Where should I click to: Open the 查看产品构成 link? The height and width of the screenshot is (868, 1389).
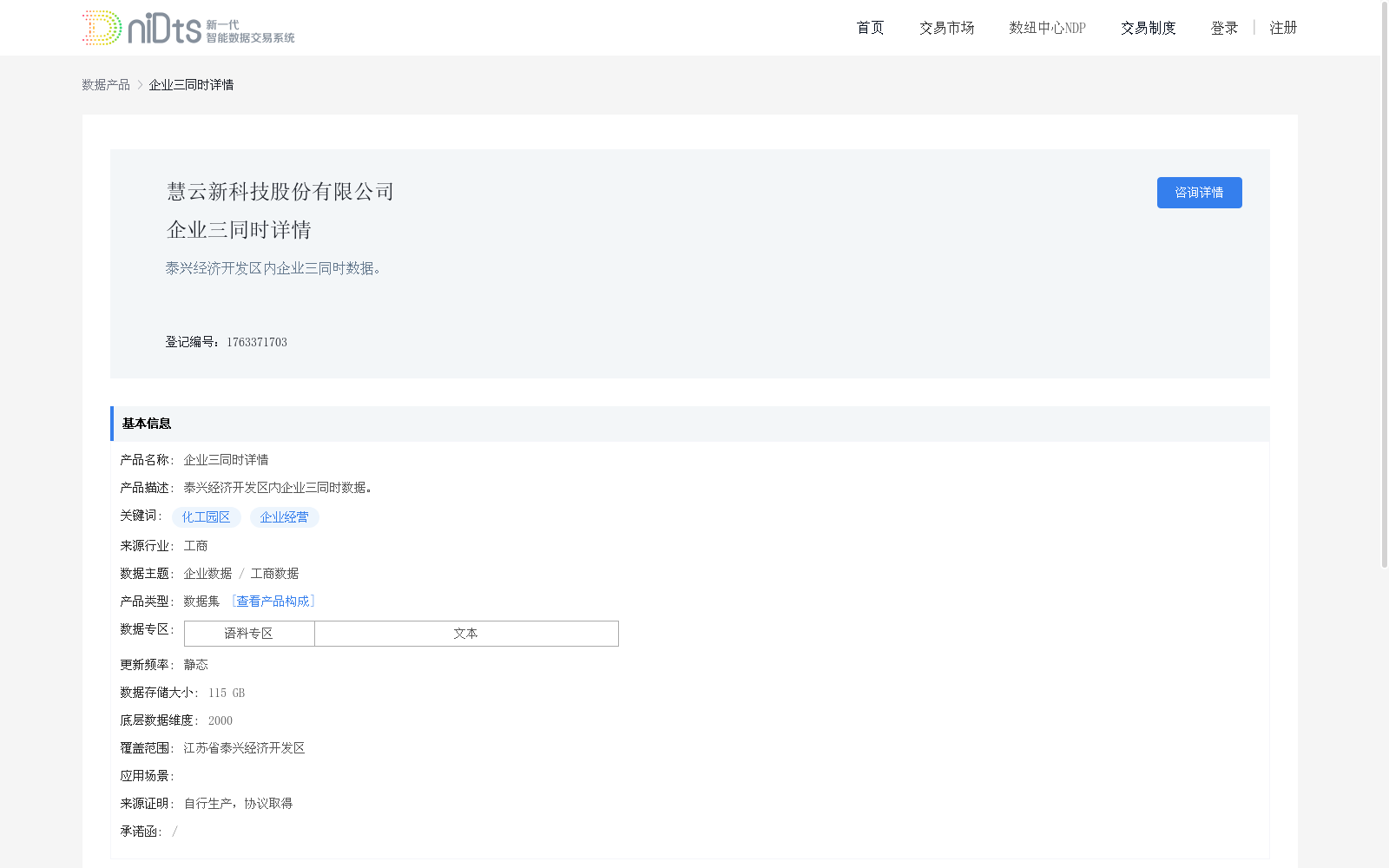click(273, 601)
